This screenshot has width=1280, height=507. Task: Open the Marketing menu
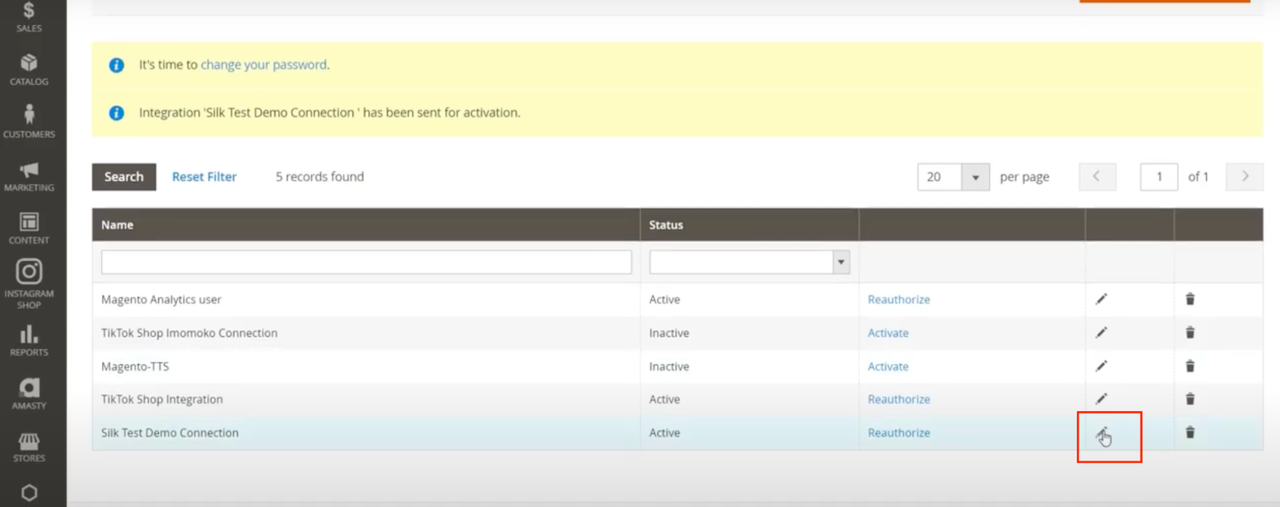coord(29,176)
